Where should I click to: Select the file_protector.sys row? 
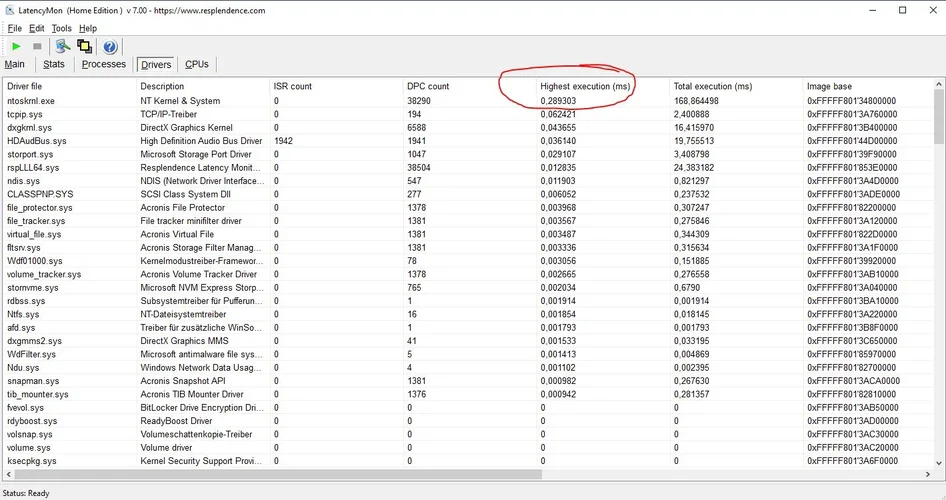pos(468,207)
